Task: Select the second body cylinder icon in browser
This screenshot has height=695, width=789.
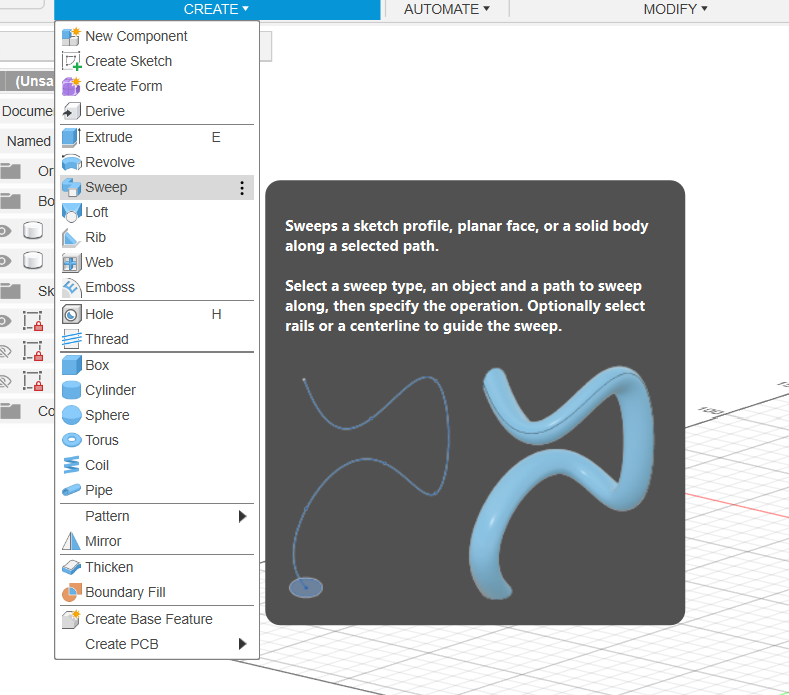Action: coord(33,261)
